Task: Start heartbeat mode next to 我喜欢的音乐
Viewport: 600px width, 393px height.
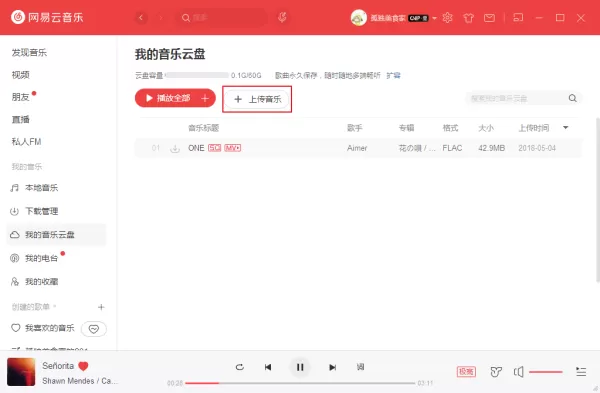Action: [x=94, y=329]
